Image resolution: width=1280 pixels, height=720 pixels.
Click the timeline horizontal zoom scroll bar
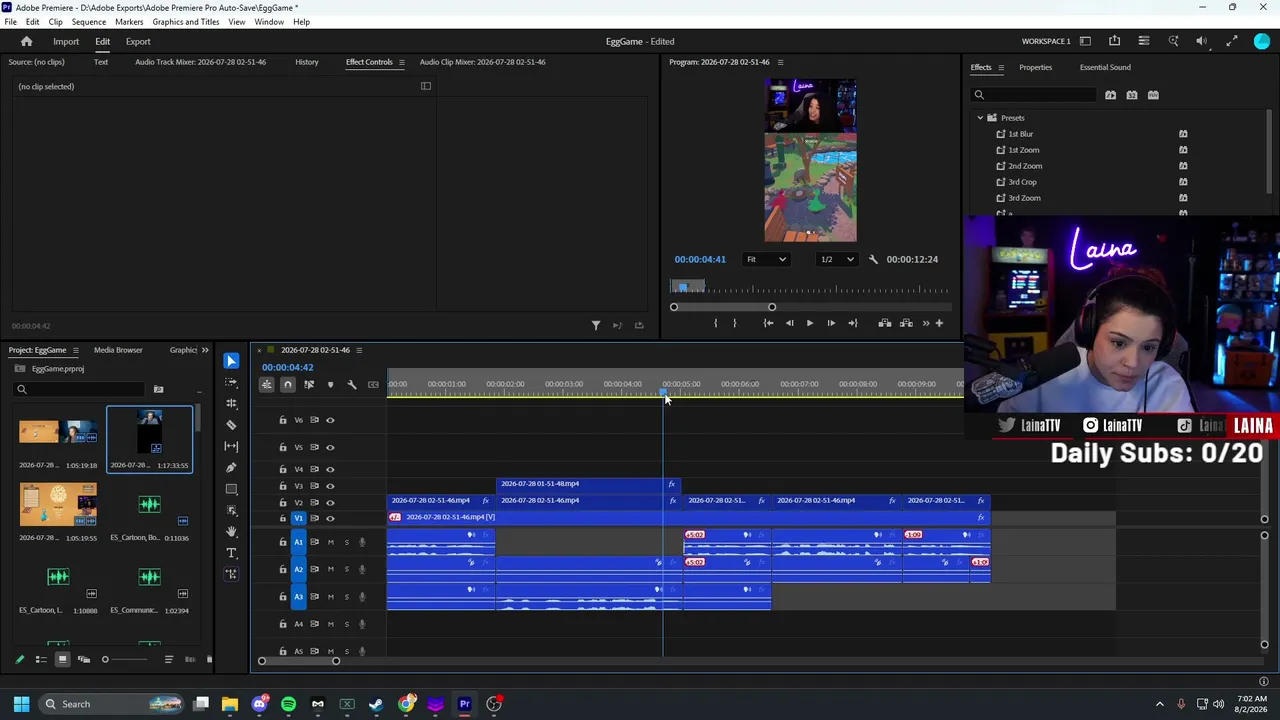(x=299, y=661)
